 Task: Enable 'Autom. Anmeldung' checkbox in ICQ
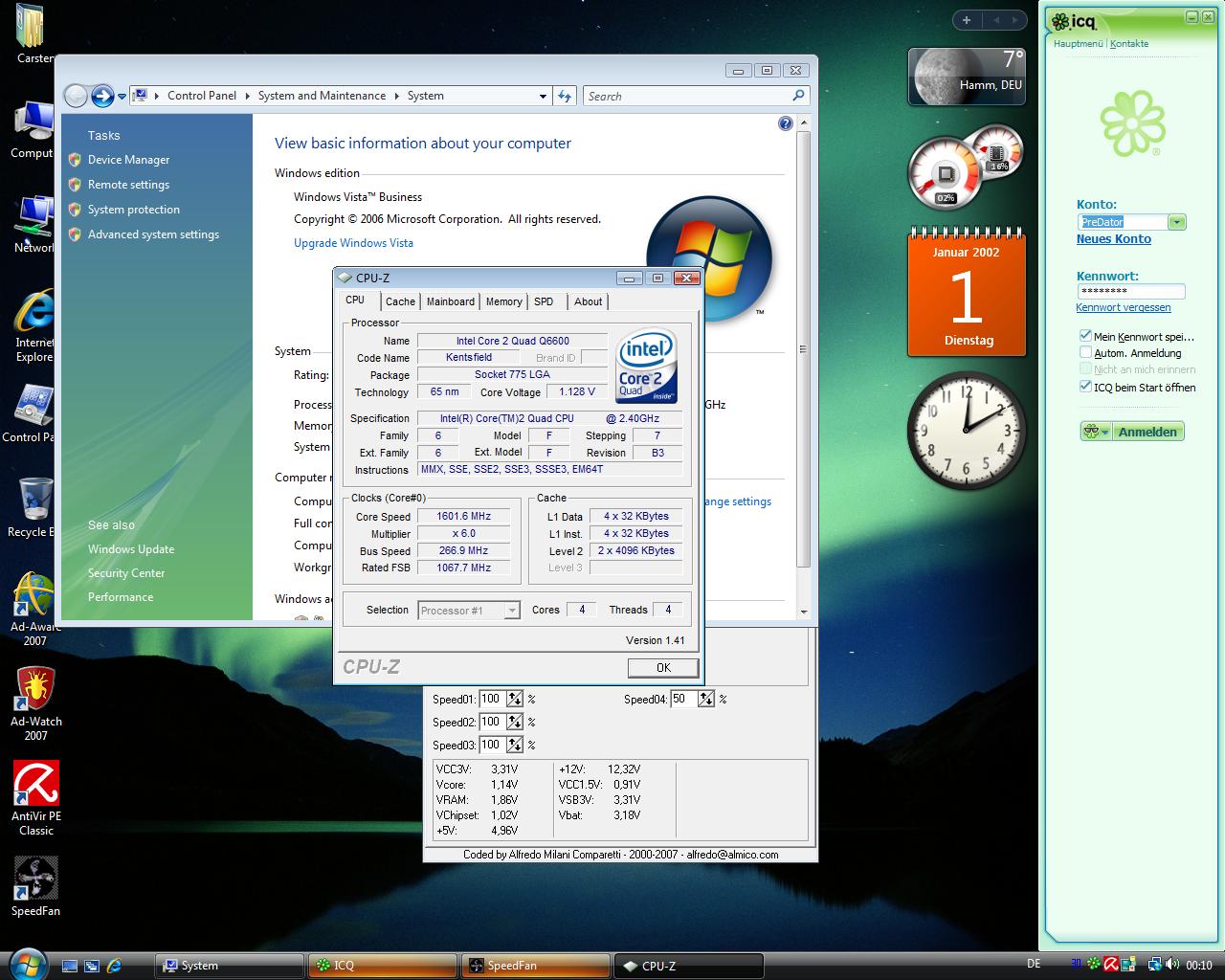(1085, 352)
